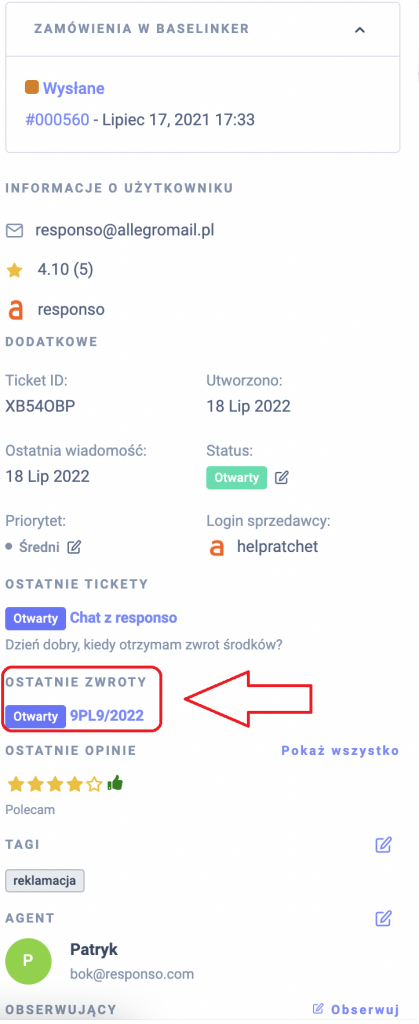
Task: Open order #000560 link
Action: [57, 120]
